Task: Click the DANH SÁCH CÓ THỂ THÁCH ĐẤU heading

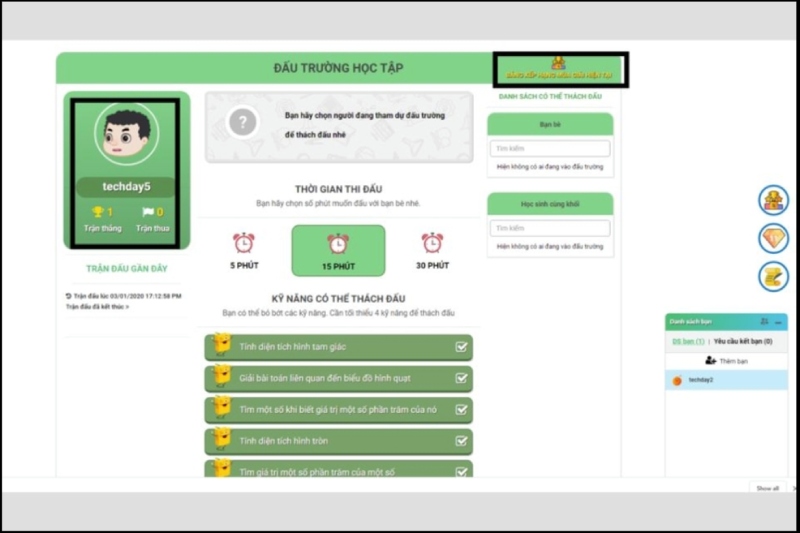Action: tap(550, 96)
